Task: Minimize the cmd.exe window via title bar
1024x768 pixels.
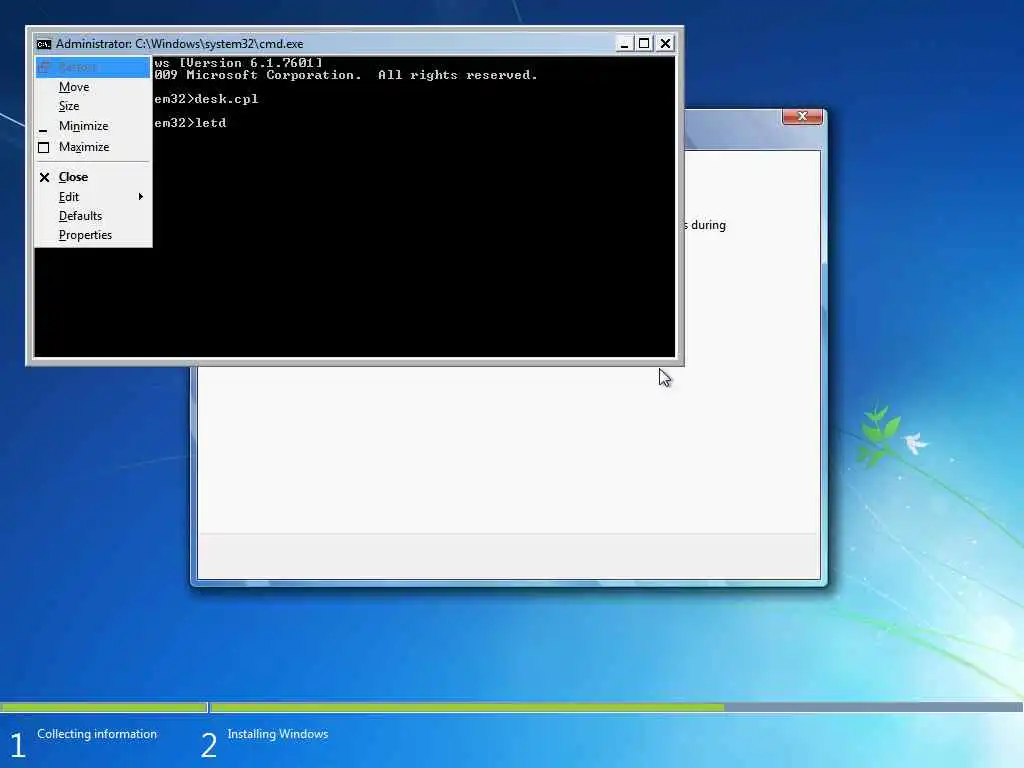Action: 624,44
